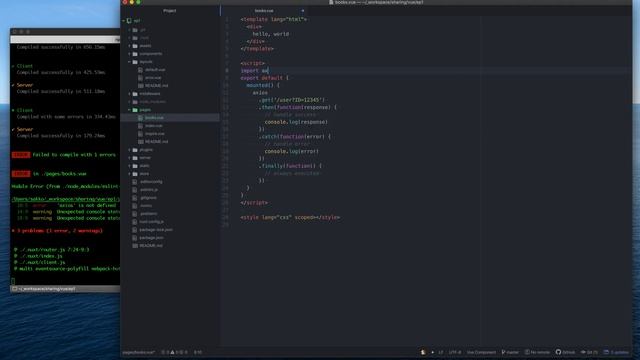The width and height of the screenshot is (640, 360).
Task: Open README.md under layouts folder
Action: point(156,86)
